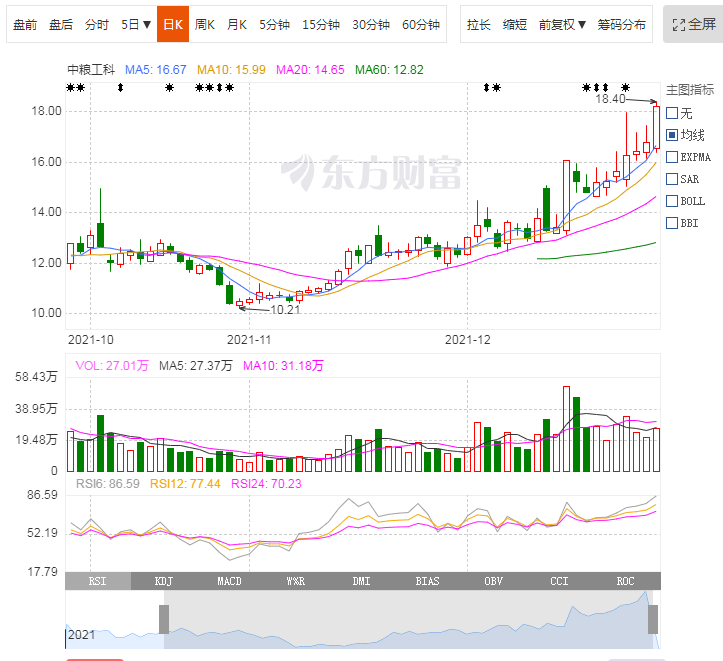Click the RSI12: 77.44 label
This screenshot has width=723, height=661.
point(185,484)
